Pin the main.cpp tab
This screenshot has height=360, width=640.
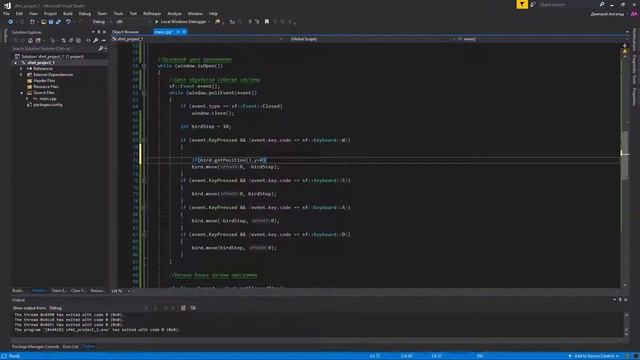[178, 32]
